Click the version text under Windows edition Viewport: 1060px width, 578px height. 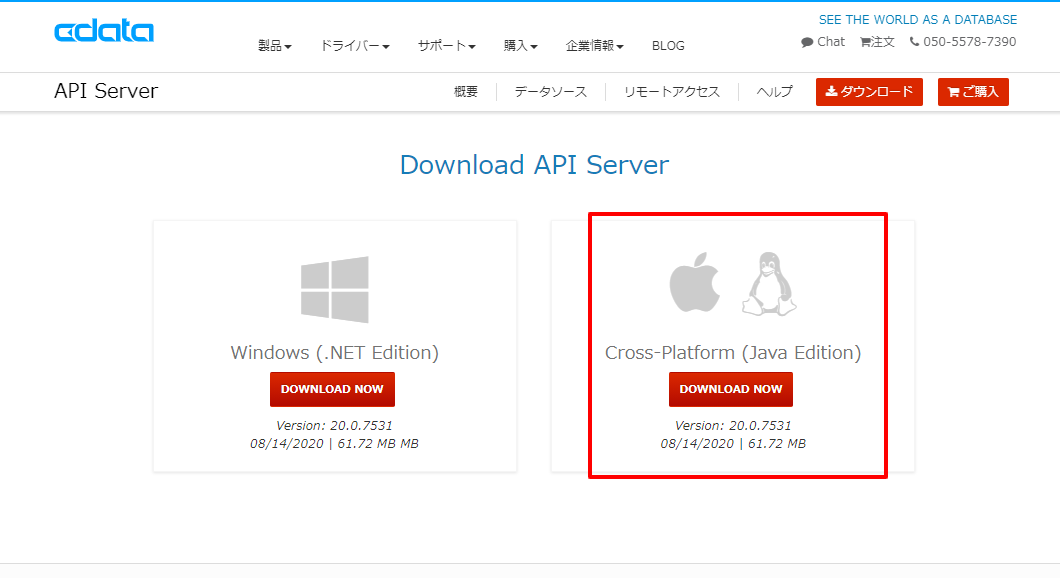(x=334, y=426)
